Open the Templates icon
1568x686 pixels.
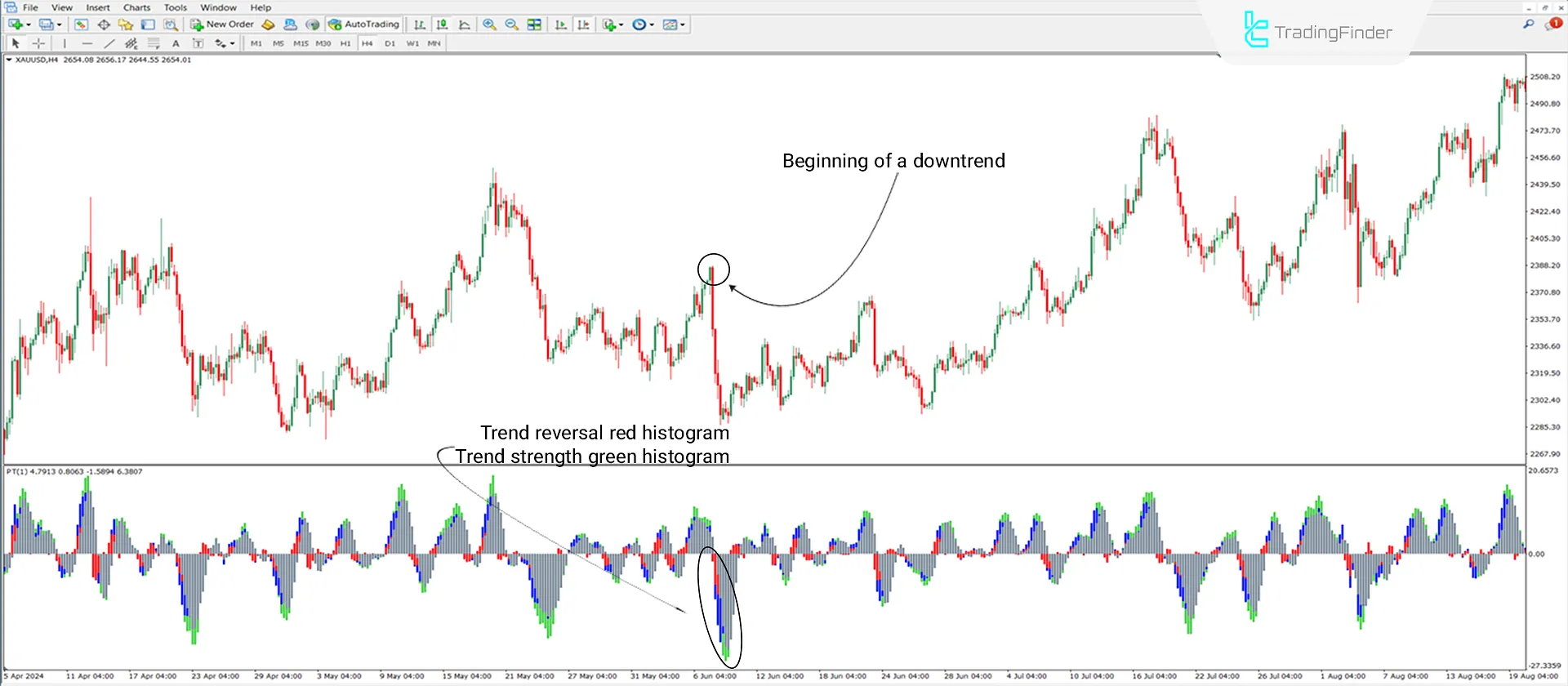(x=670, y=24)
